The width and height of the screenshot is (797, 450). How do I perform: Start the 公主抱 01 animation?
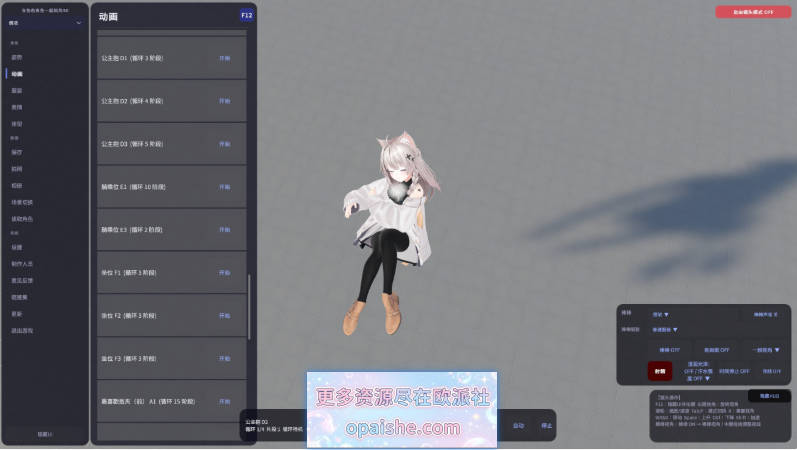point(225,58)
